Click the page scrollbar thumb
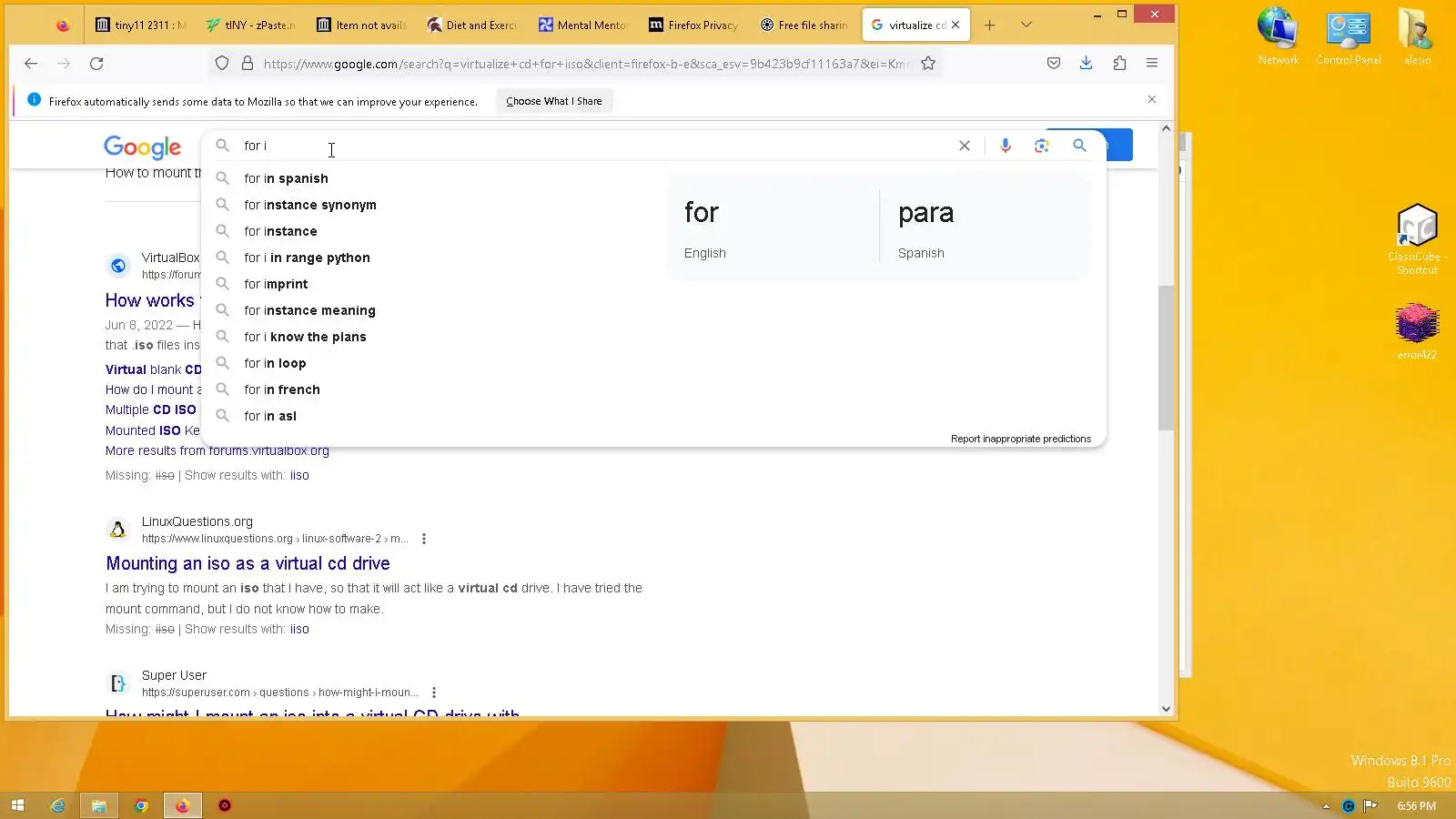 coord(1166,358)
